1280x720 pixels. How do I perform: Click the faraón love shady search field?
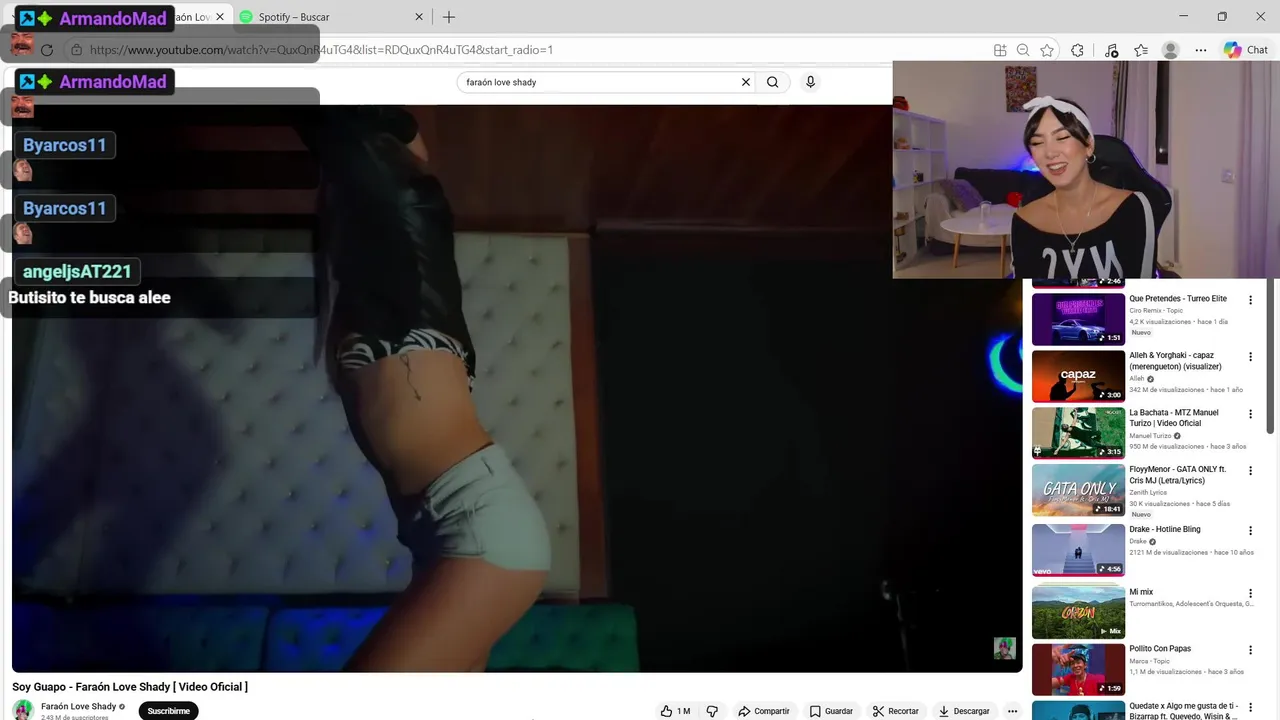tap(600, 82)
